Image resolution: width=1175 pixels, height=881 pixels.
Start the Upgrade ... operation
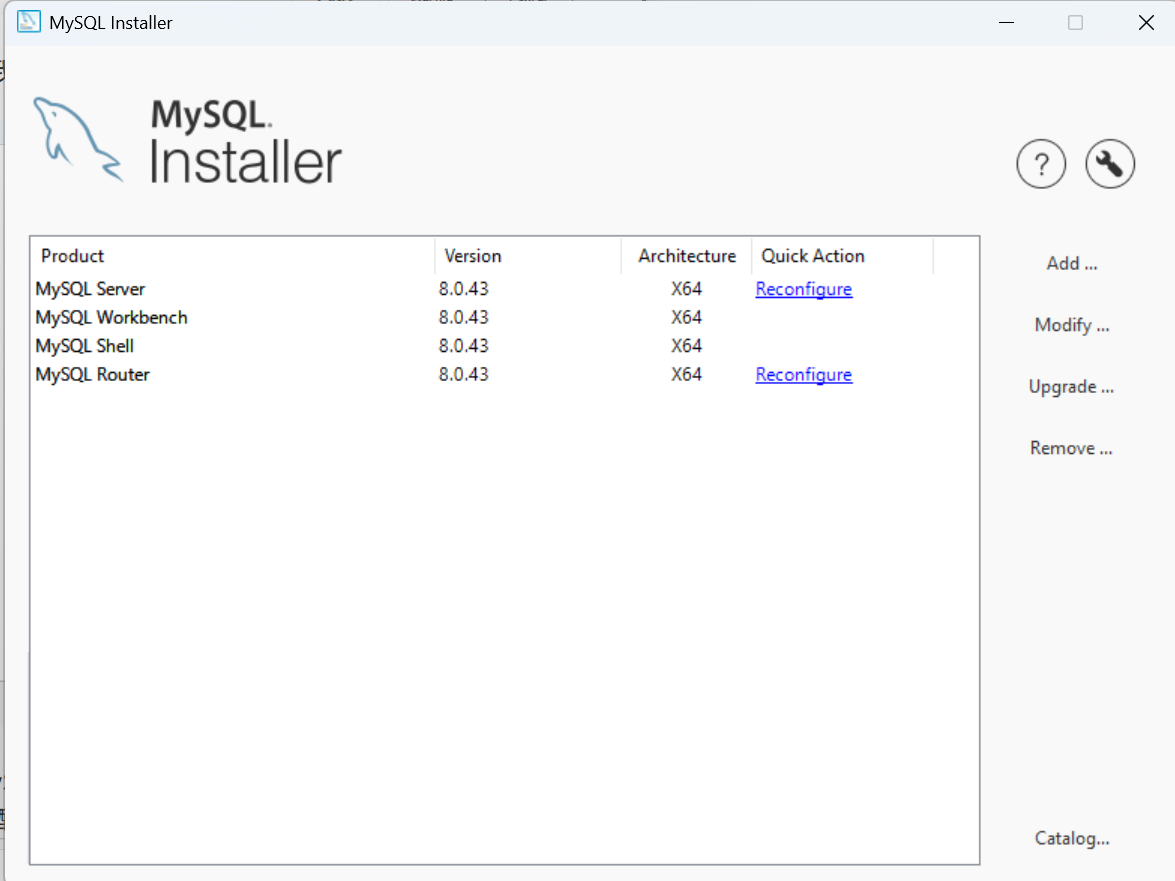point(1072,387)
